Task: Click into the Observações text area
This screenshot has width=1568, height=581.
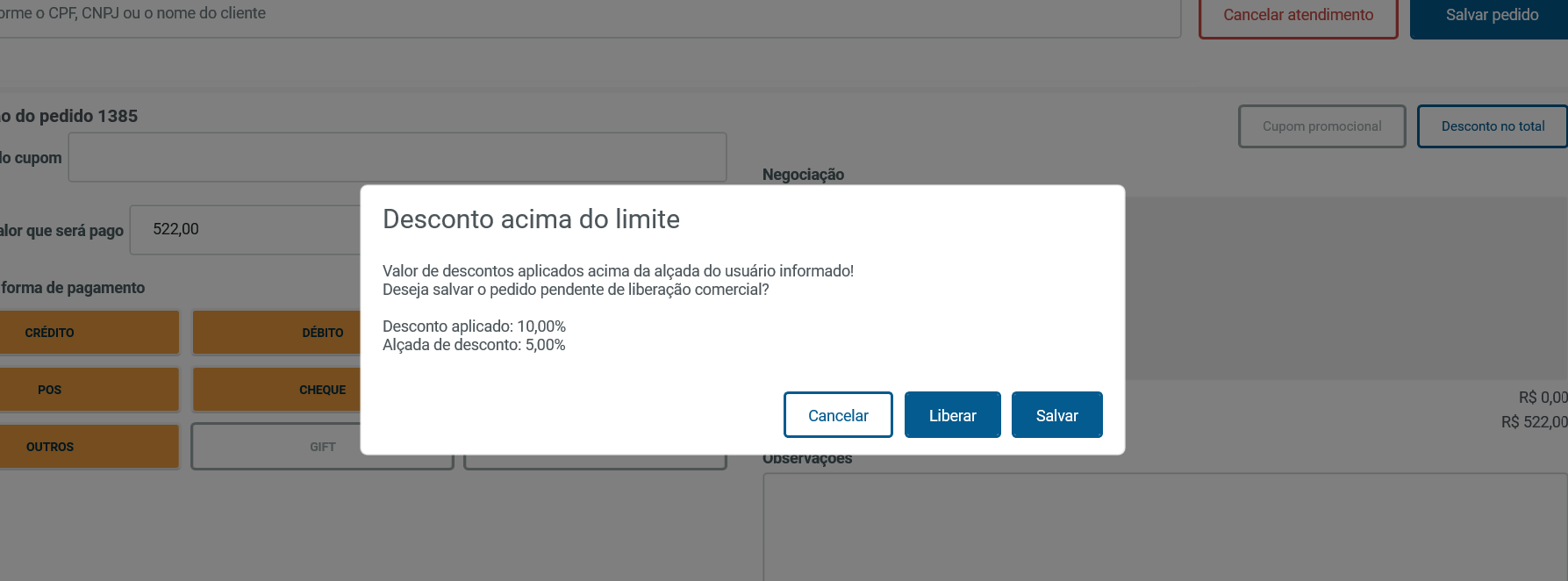Action: point(1164,527)
